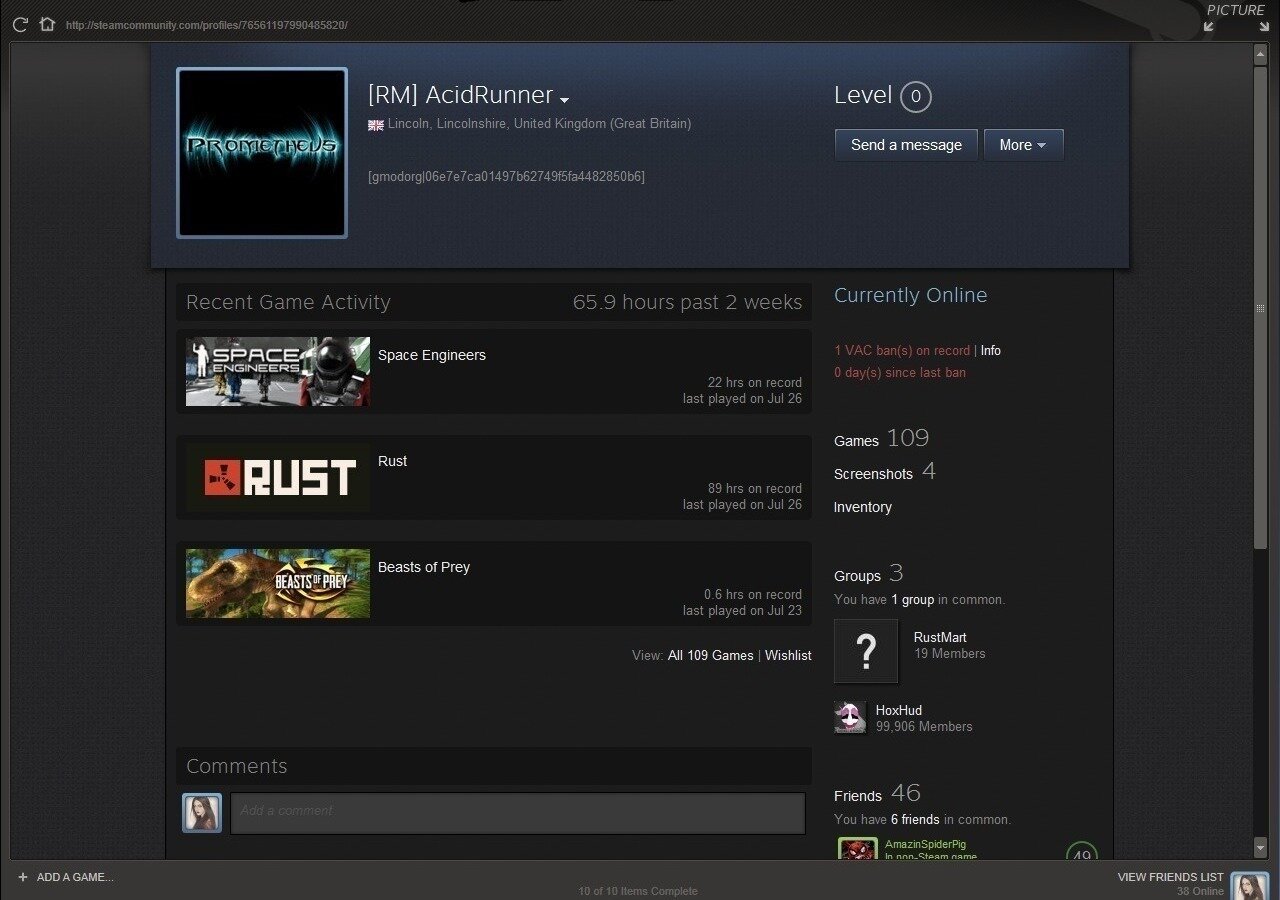
Task: Click in the Add a comment field
Action: [517, 813]
